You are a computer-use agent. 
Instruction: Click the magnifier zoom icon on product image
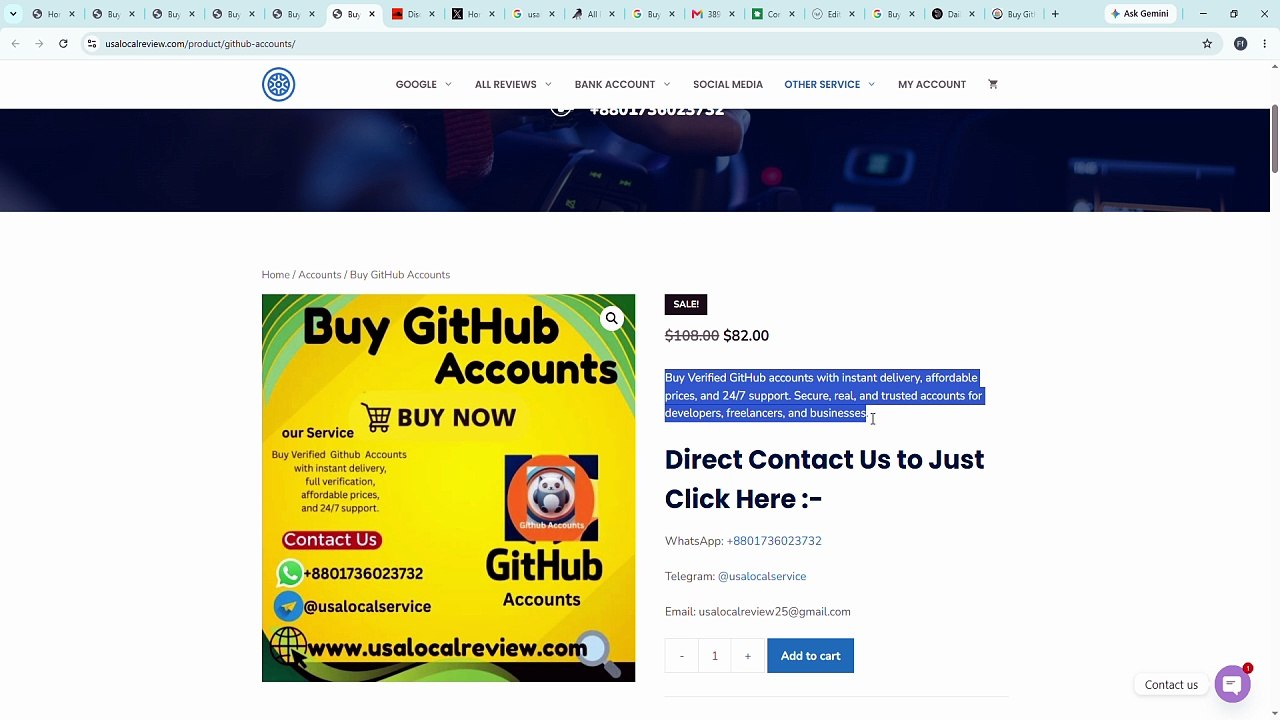point(612,319)
